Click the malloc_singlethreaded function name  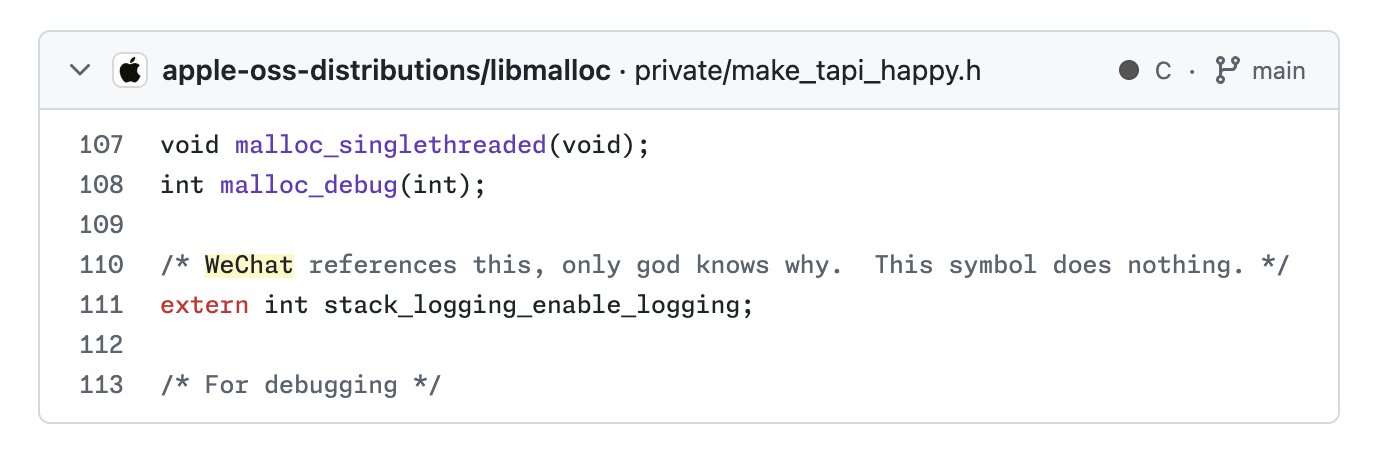pos(391,145)
